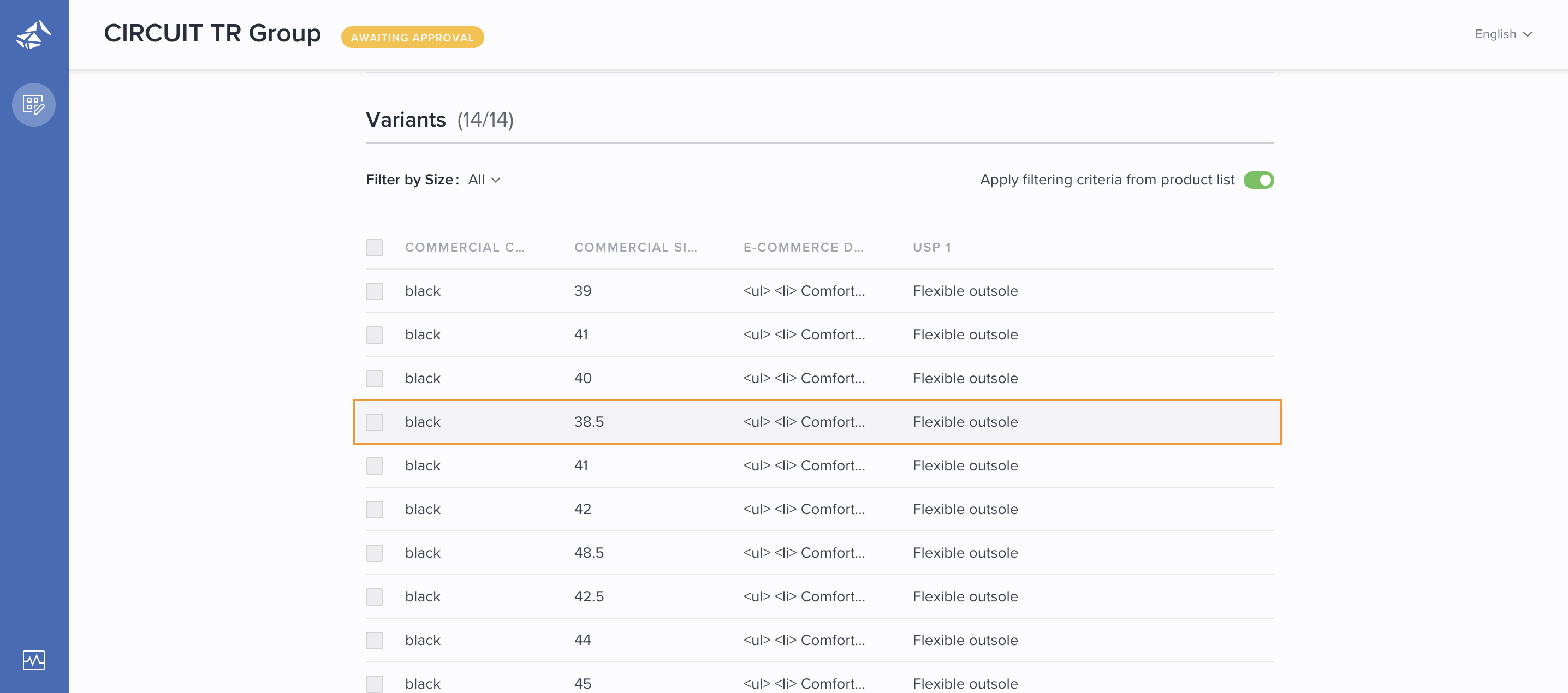
Task: Click the COMMERCIAL C... column header
Action: (x=465, y=248)
